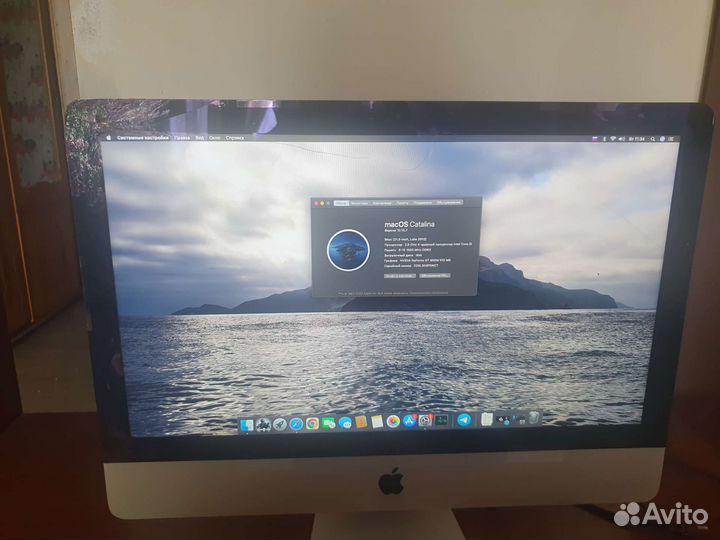Launch Telegram from the dock
This screenshot has width=720, height=540.
464,420
